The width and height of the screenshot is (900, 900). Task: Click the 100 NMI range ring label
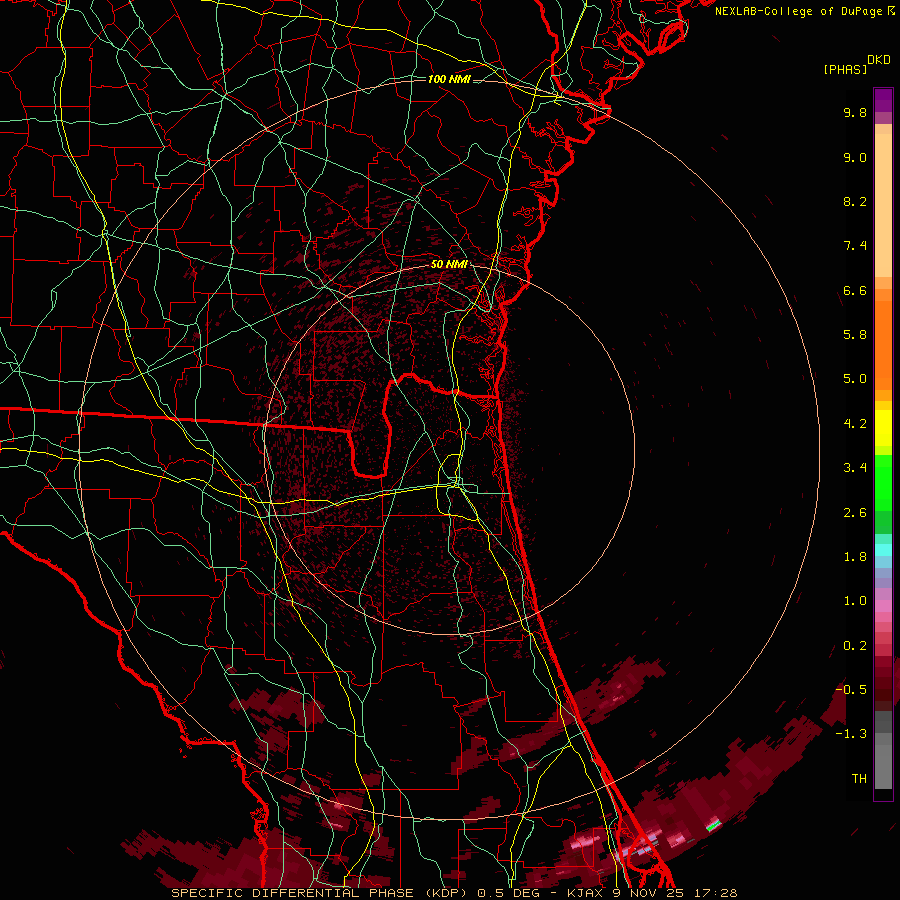coord(449,79)
